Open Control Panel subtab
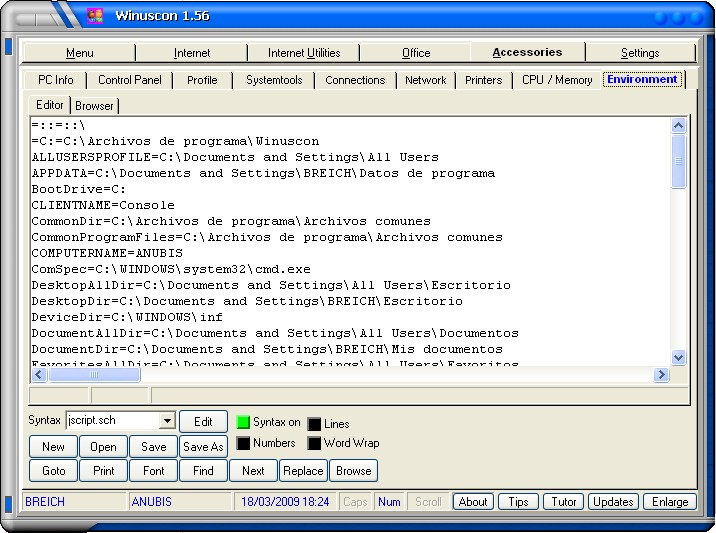 tap(130, 80)
